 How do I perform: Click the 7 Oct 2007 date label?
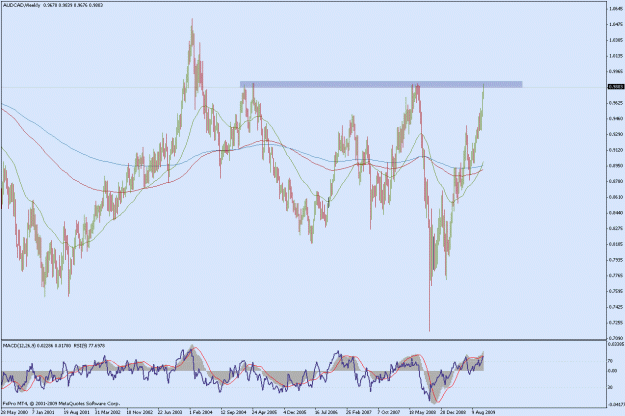pyautogui.click(x=389, y=412)
